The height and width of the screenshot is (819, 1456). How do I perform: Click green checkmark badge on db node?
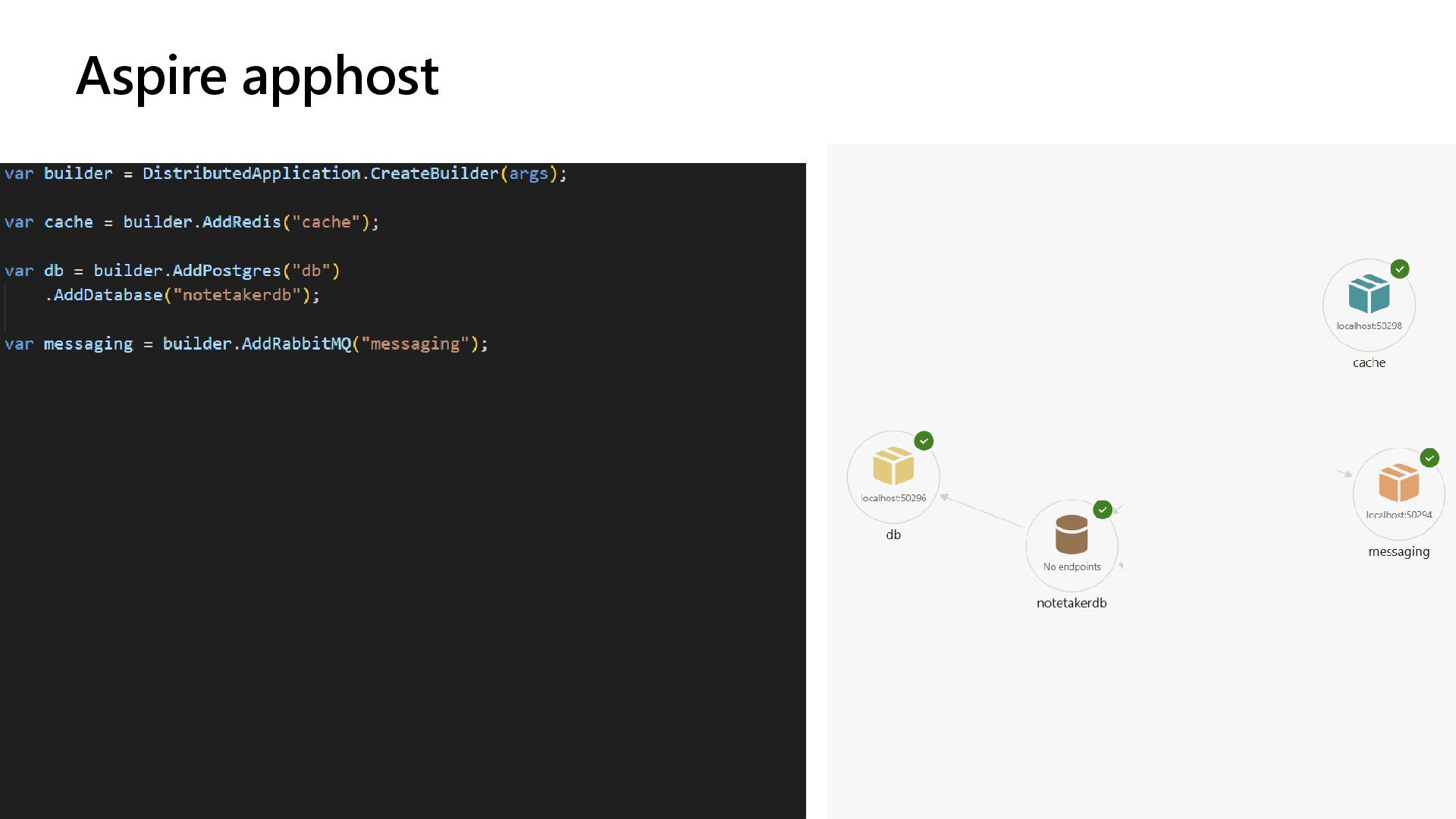(x=924, y=441)
